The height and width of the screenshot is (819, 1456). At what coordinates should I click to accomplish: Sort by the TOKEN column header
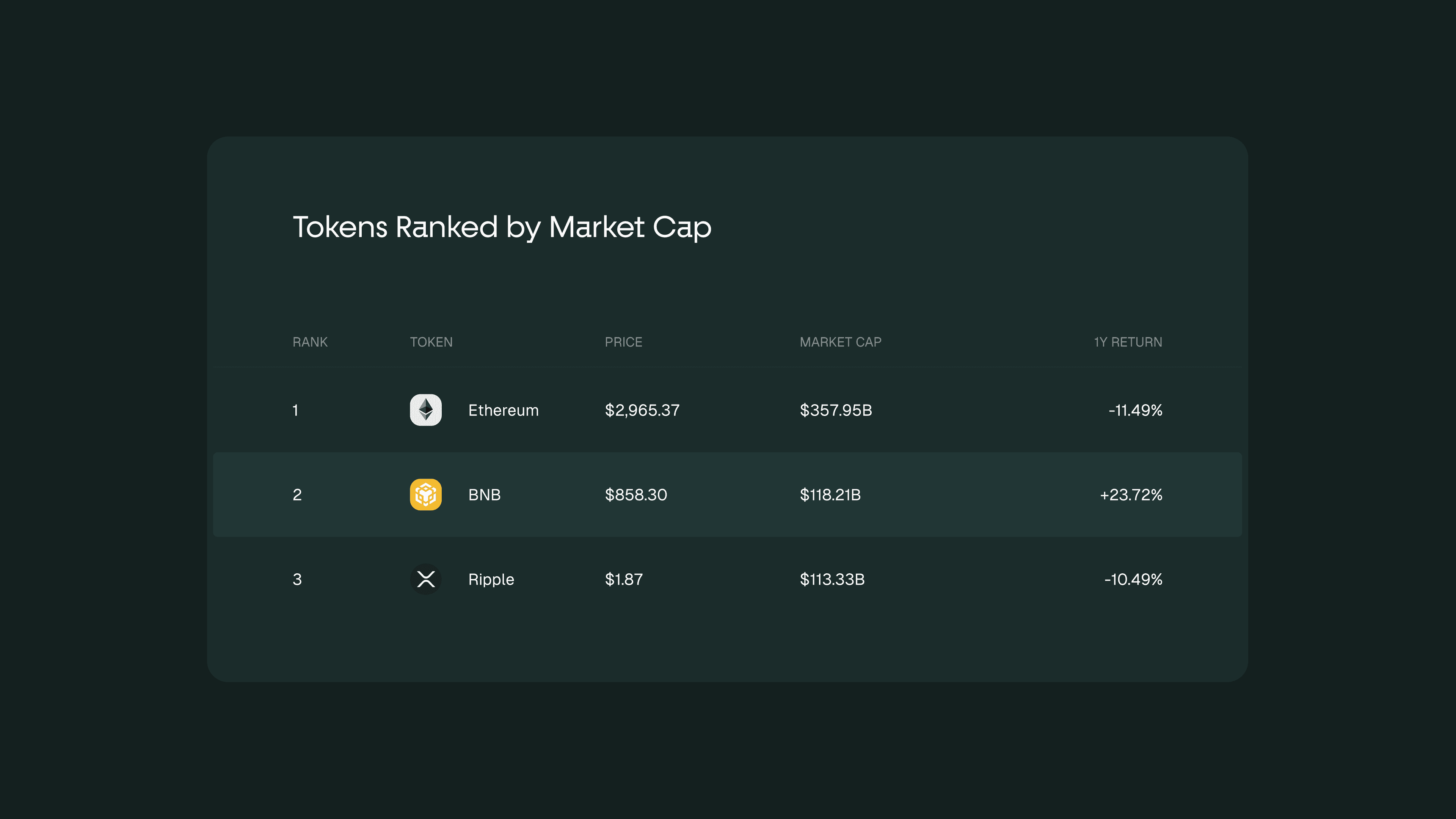point(431,342)
